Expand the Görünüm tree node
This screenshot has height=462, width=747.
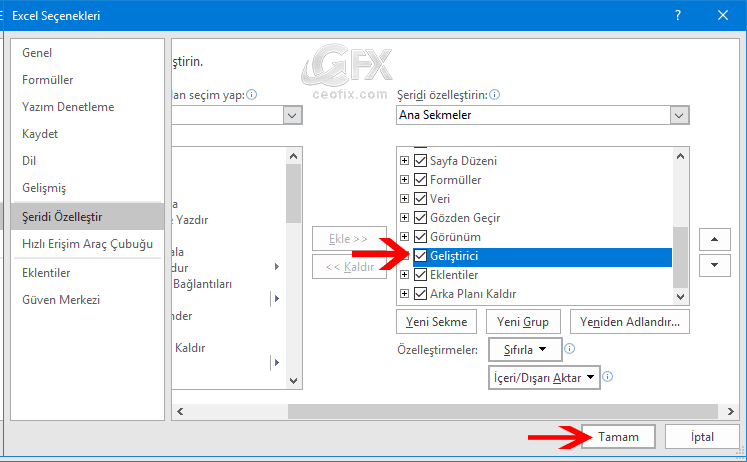[x=404, y=237]
